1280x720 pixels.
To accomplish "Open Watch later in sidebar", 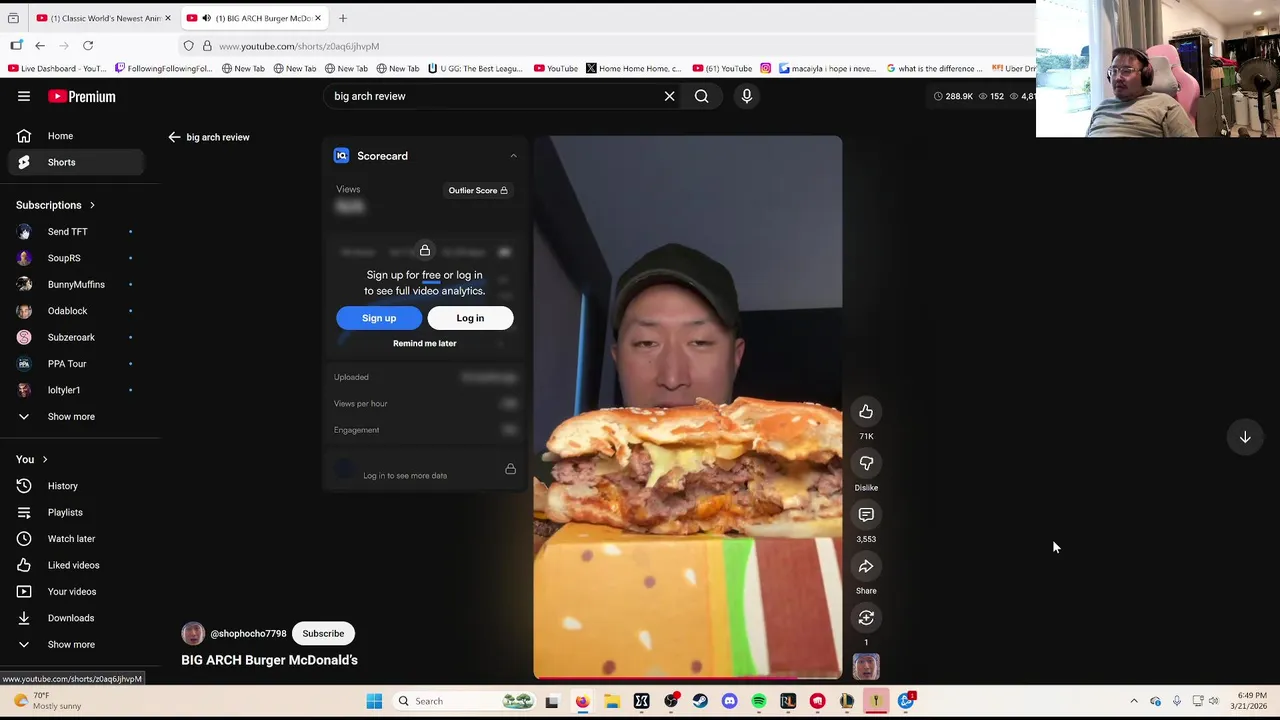I will [x=76, y=539].
